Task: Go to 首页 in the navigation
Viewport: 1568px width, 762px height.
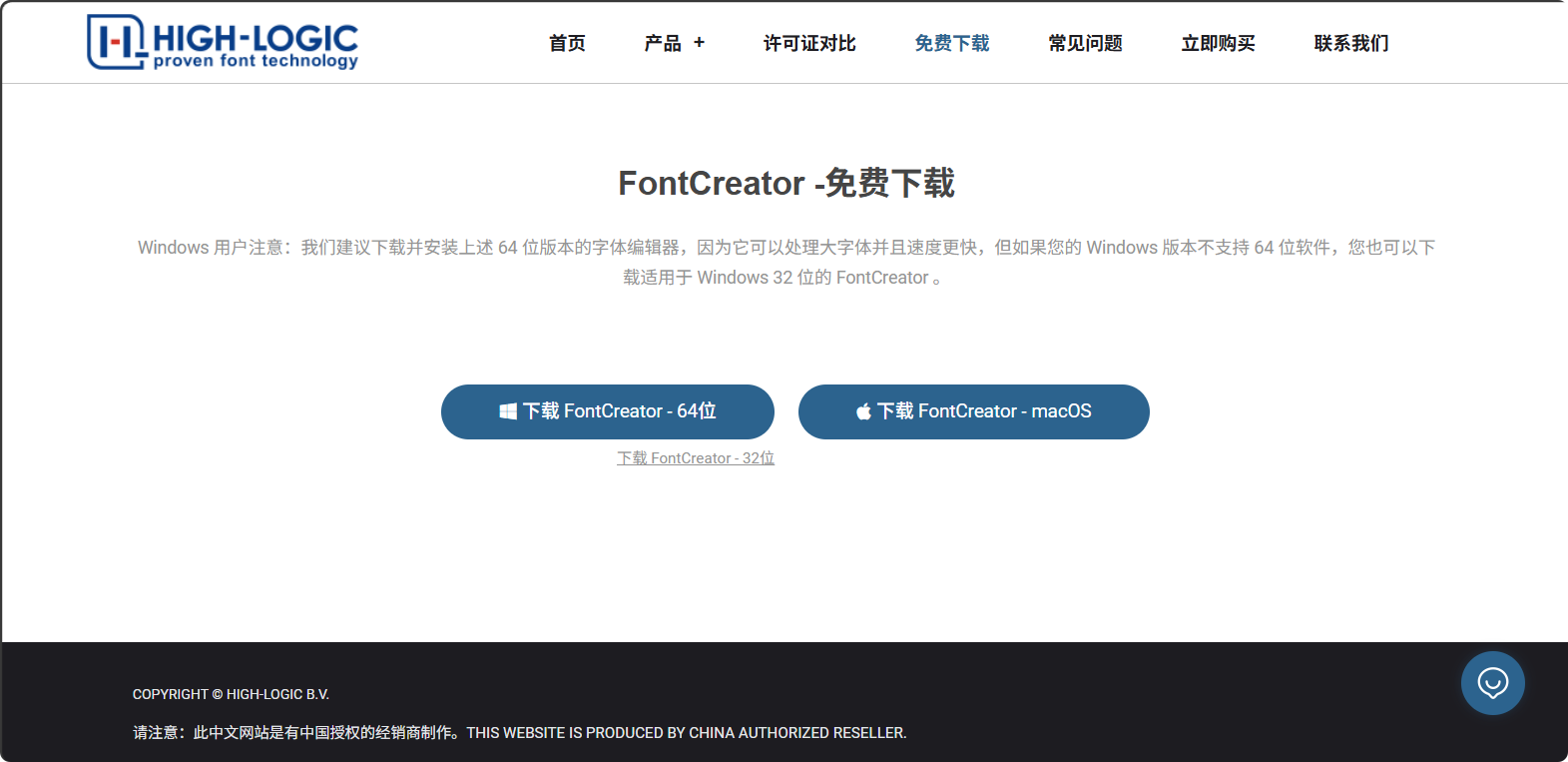Action: 567,43
